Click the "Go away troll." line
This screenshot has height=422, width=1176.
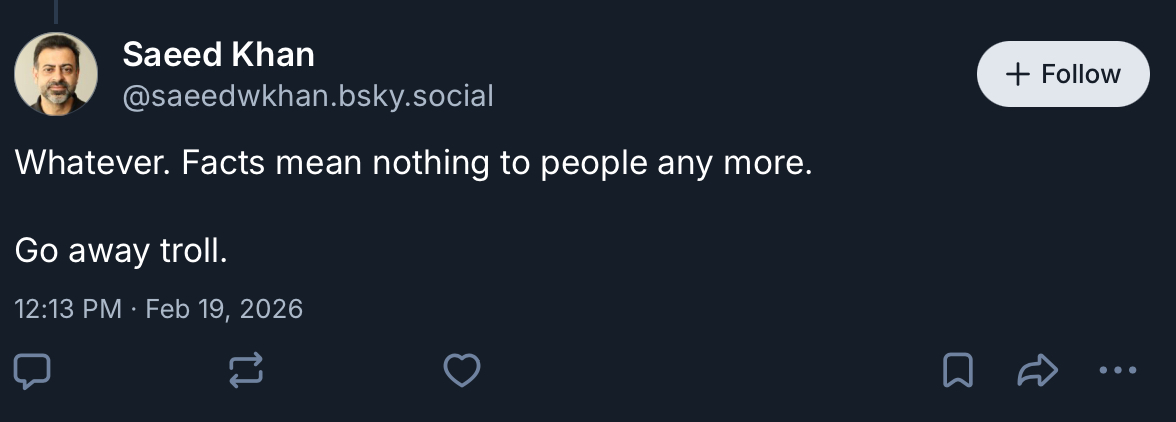pos(121,251)
